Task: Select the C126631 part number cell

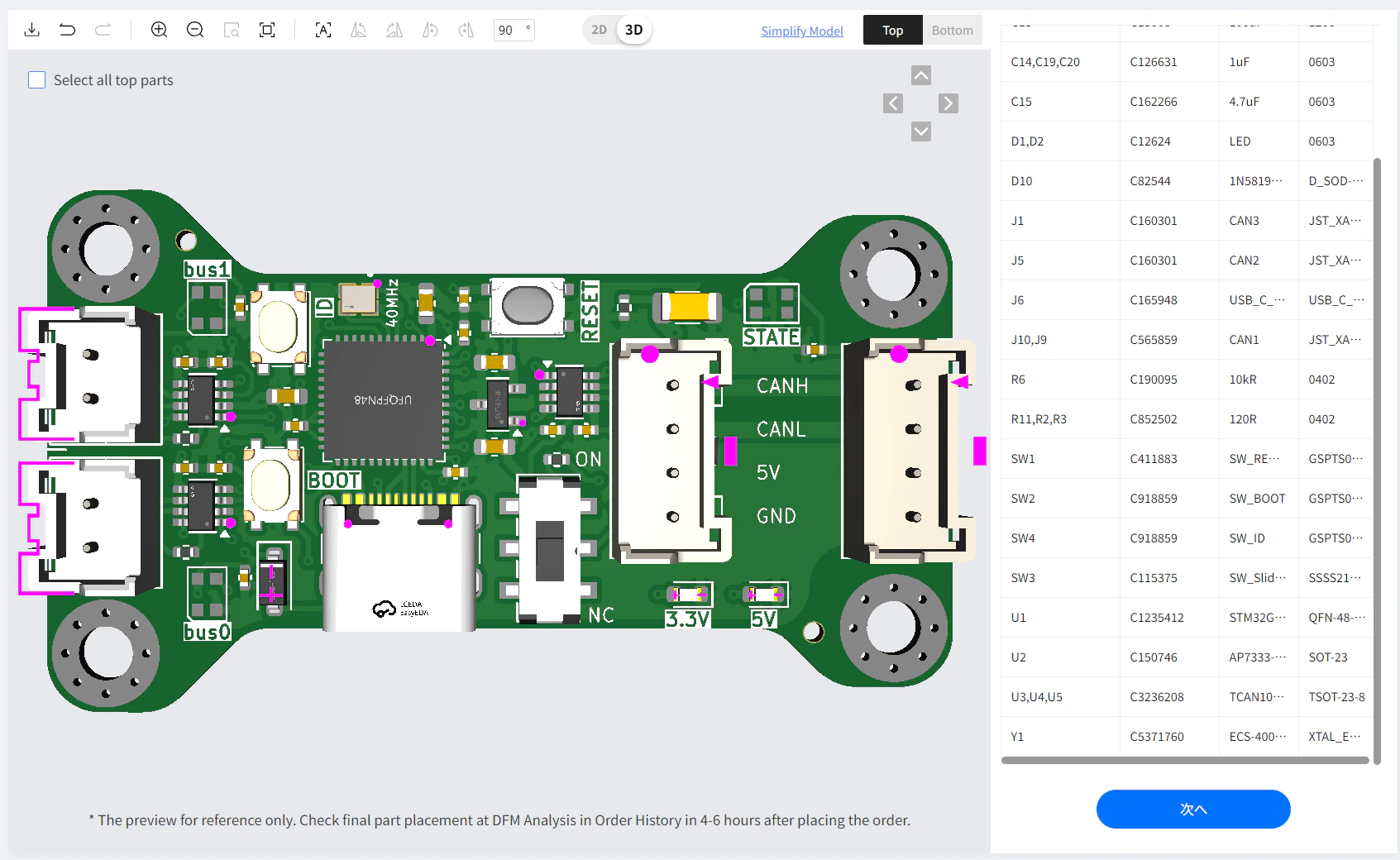Action: click(x=1169, y=62)
